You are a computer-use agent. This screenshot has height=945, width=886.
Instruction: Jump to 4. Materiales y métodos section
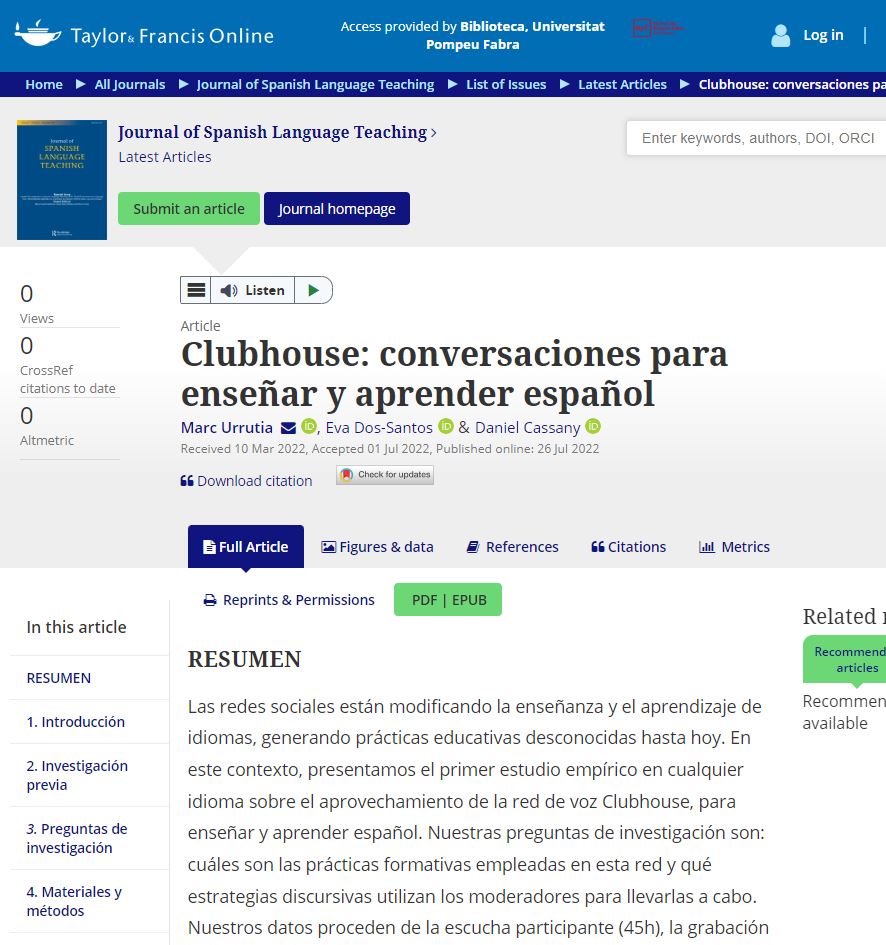74,901
